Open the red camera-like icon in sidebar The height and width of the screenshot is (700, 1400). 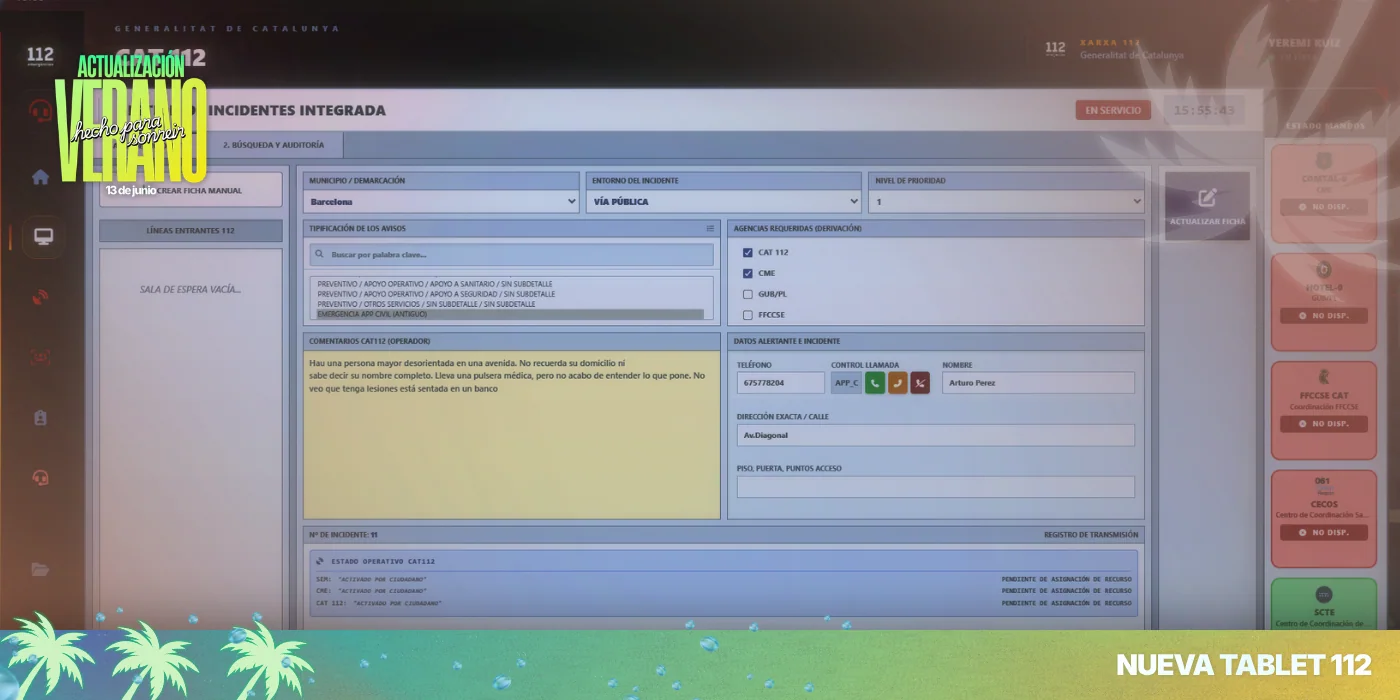tap(41, 356)
